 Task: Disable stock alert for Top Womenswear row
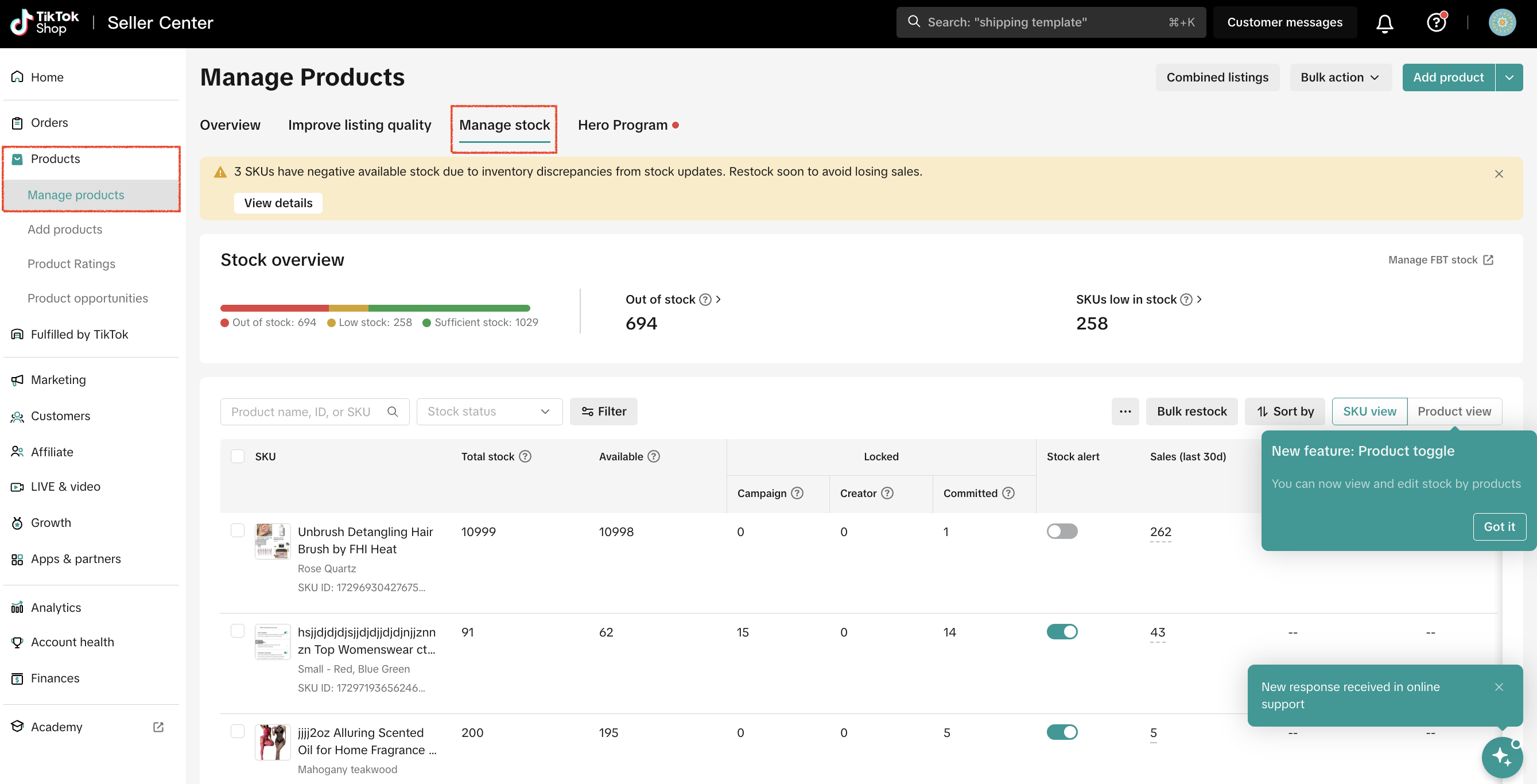tap(1062, 631)
